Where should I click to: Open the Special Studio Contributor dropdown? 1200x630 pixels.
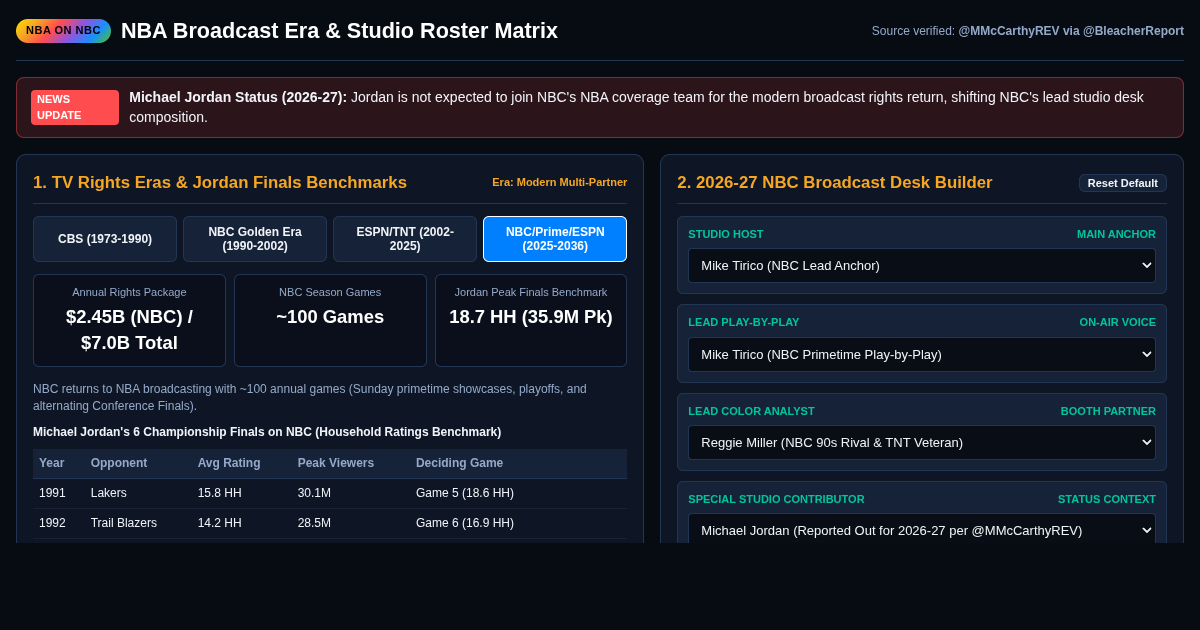point(922,528)
